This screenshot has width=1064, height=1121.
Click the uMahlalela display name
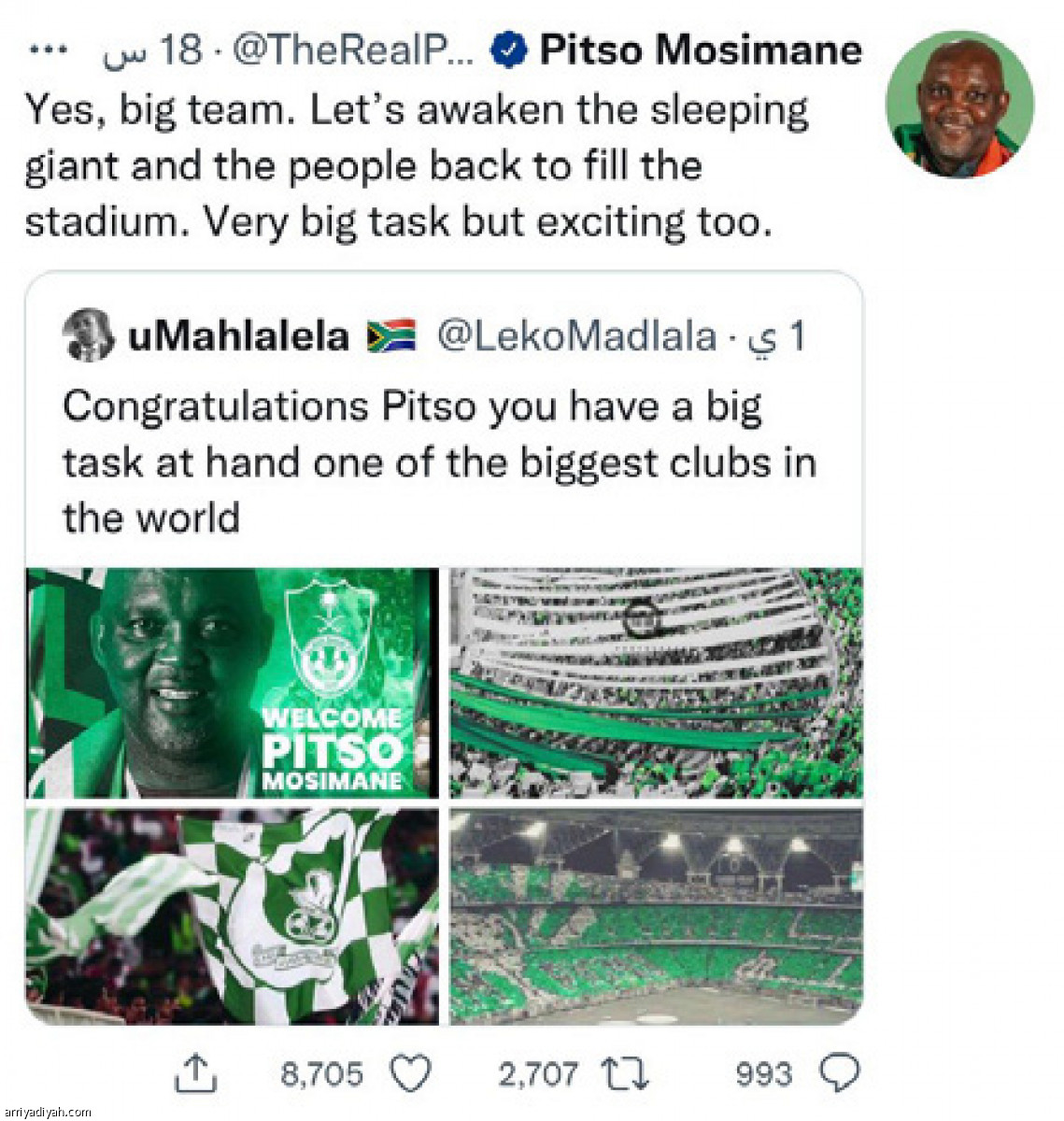pos(238,335)
